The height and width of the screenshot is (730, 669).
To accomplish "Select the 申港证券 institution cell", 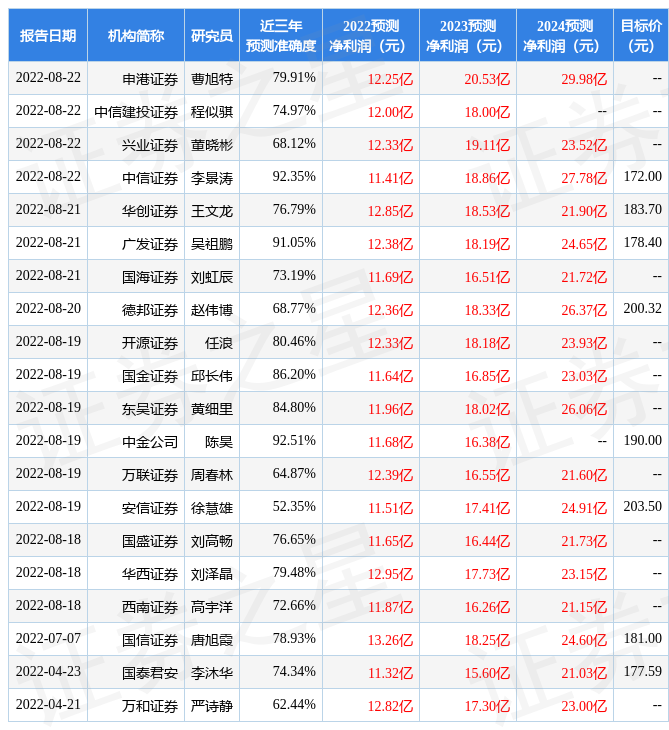I will coord(135,78).
